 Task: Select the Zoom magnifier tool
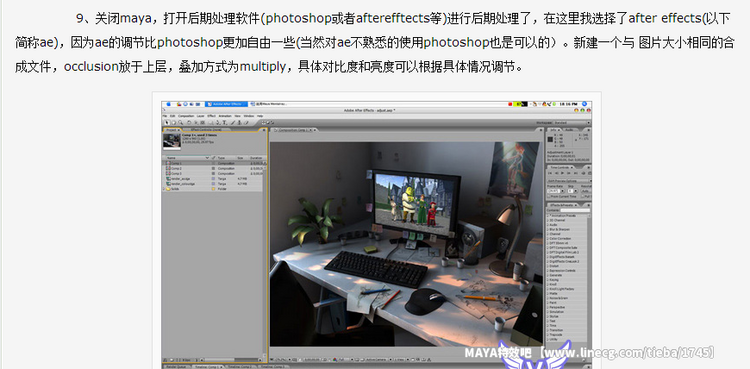point(180,123)
